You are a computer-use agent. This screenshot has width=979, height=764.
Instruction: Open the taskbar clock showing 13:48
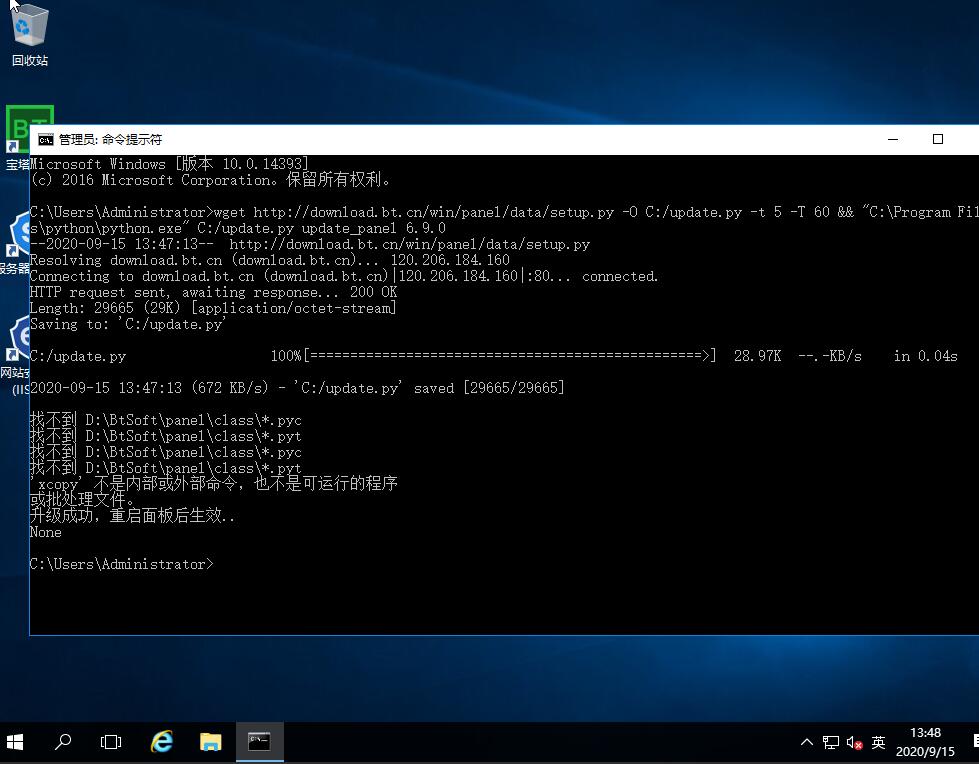pos(925,742)
